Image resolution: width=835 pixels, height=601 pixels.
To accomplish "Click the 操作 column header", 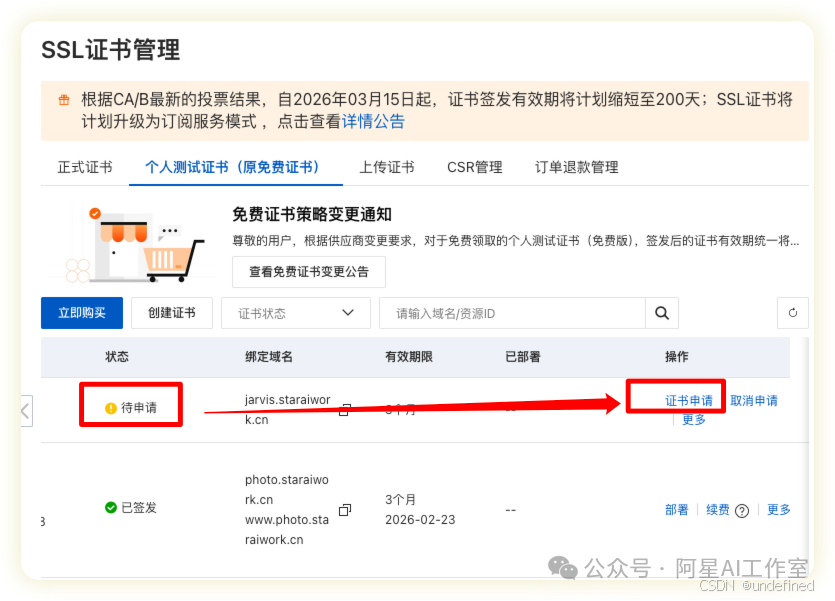I will coord(676,357).
